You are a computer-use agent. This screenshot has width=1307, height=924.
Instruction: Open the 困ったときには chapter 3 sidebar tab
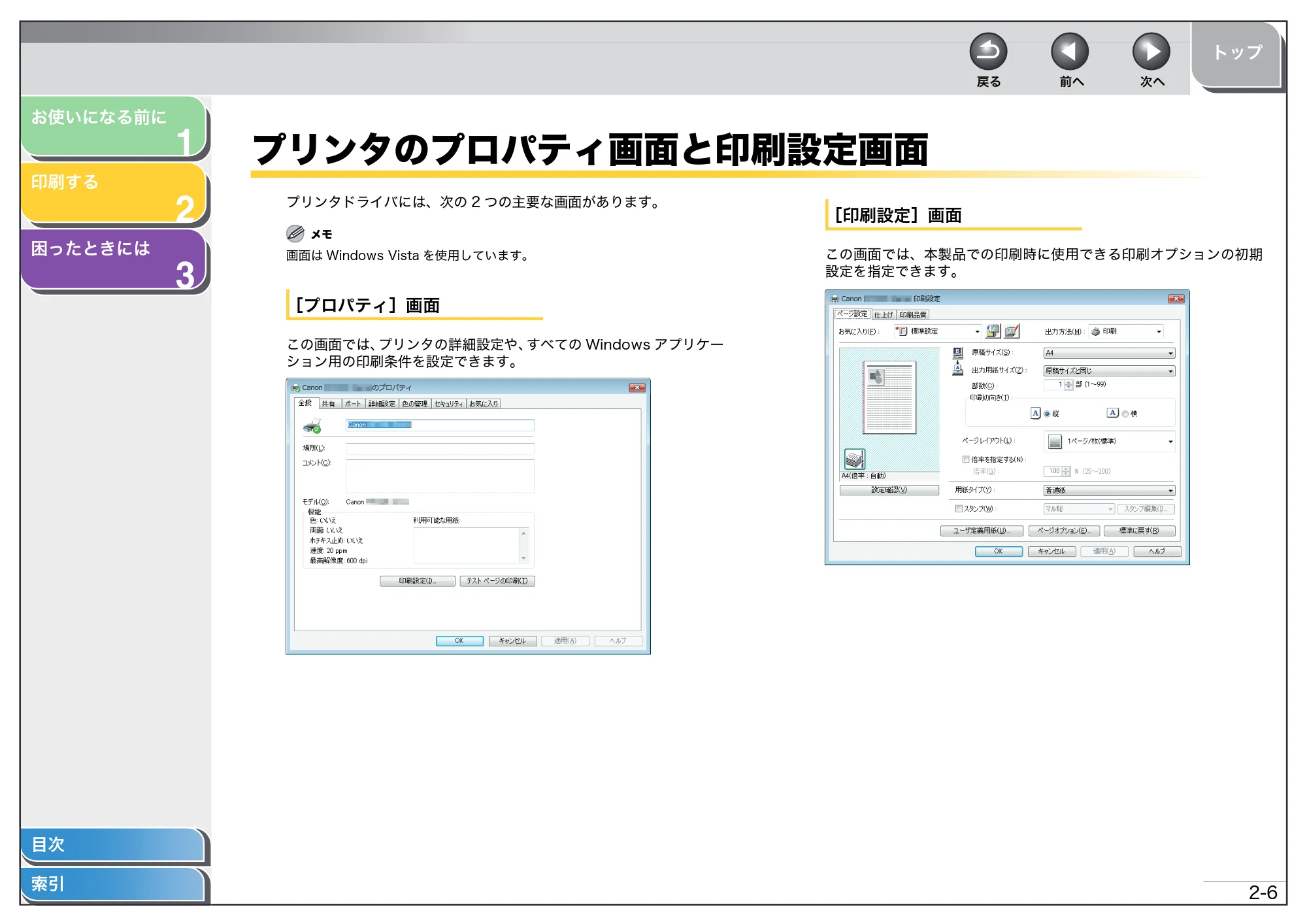(x=114, y=259)
